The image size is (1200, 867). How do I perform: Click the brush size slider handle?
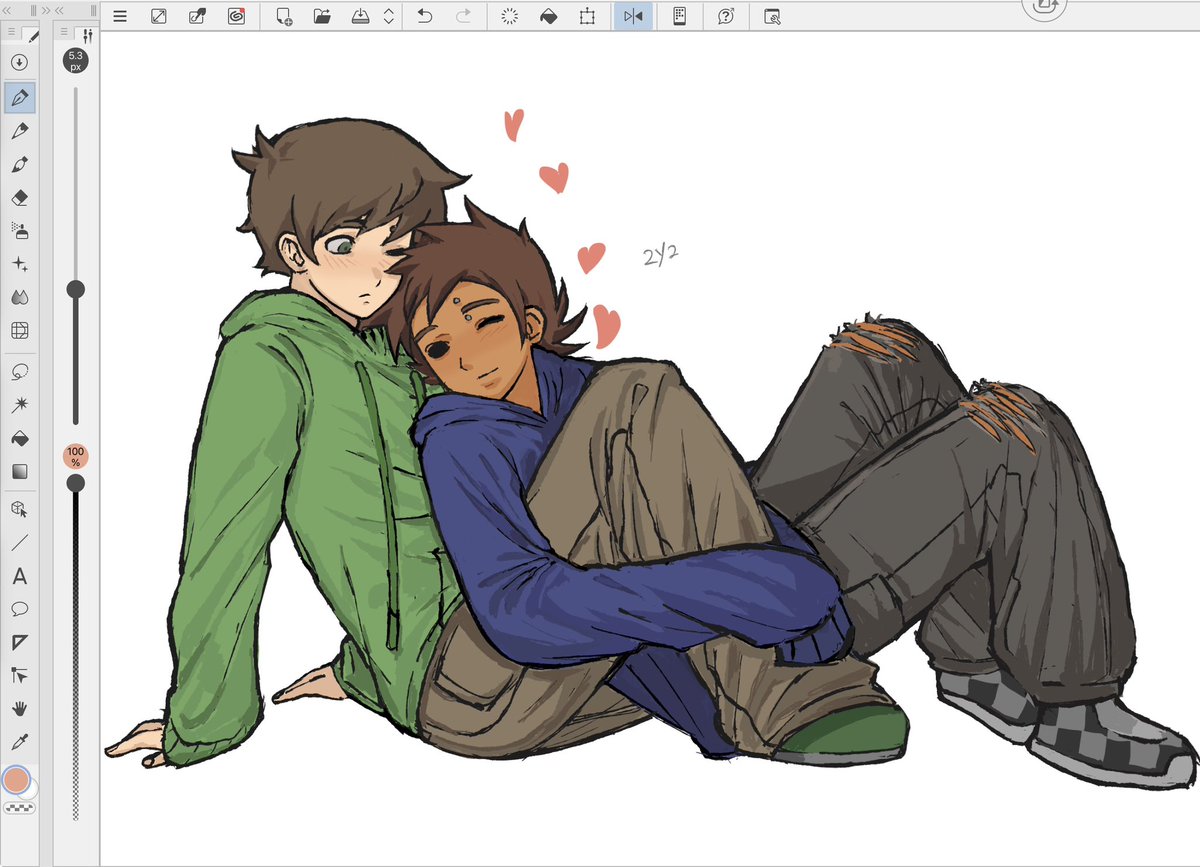[75, 290]
